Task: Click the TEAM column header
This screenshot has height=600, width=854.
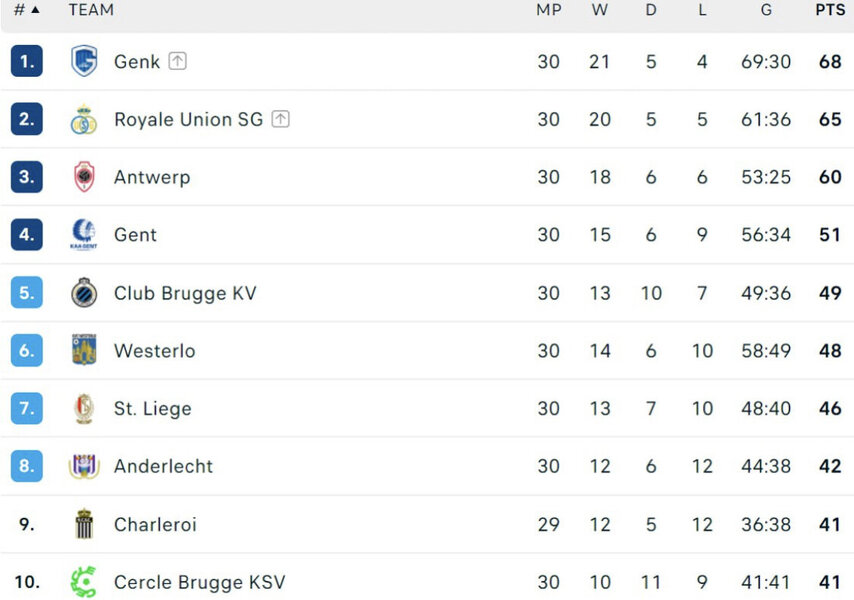Action: click(x=91, y=10)
